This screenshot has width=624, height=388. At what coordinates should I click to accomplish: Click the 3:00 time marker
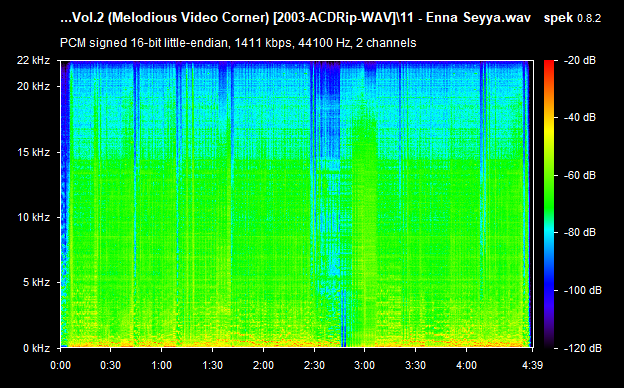point(365,365)
